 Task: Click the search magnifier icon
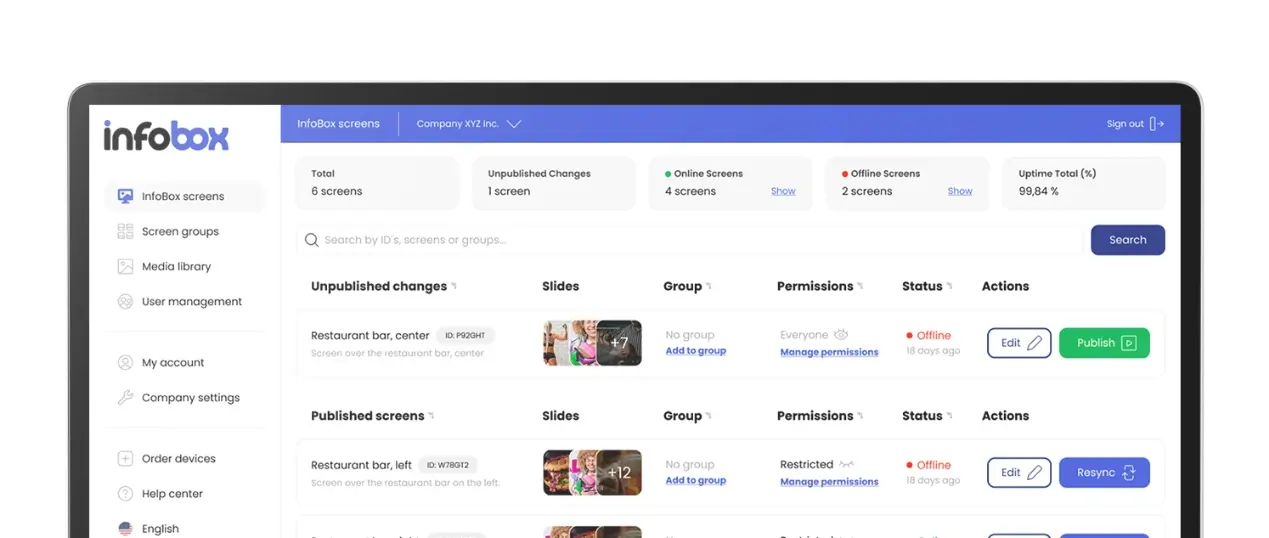[312, 240]
